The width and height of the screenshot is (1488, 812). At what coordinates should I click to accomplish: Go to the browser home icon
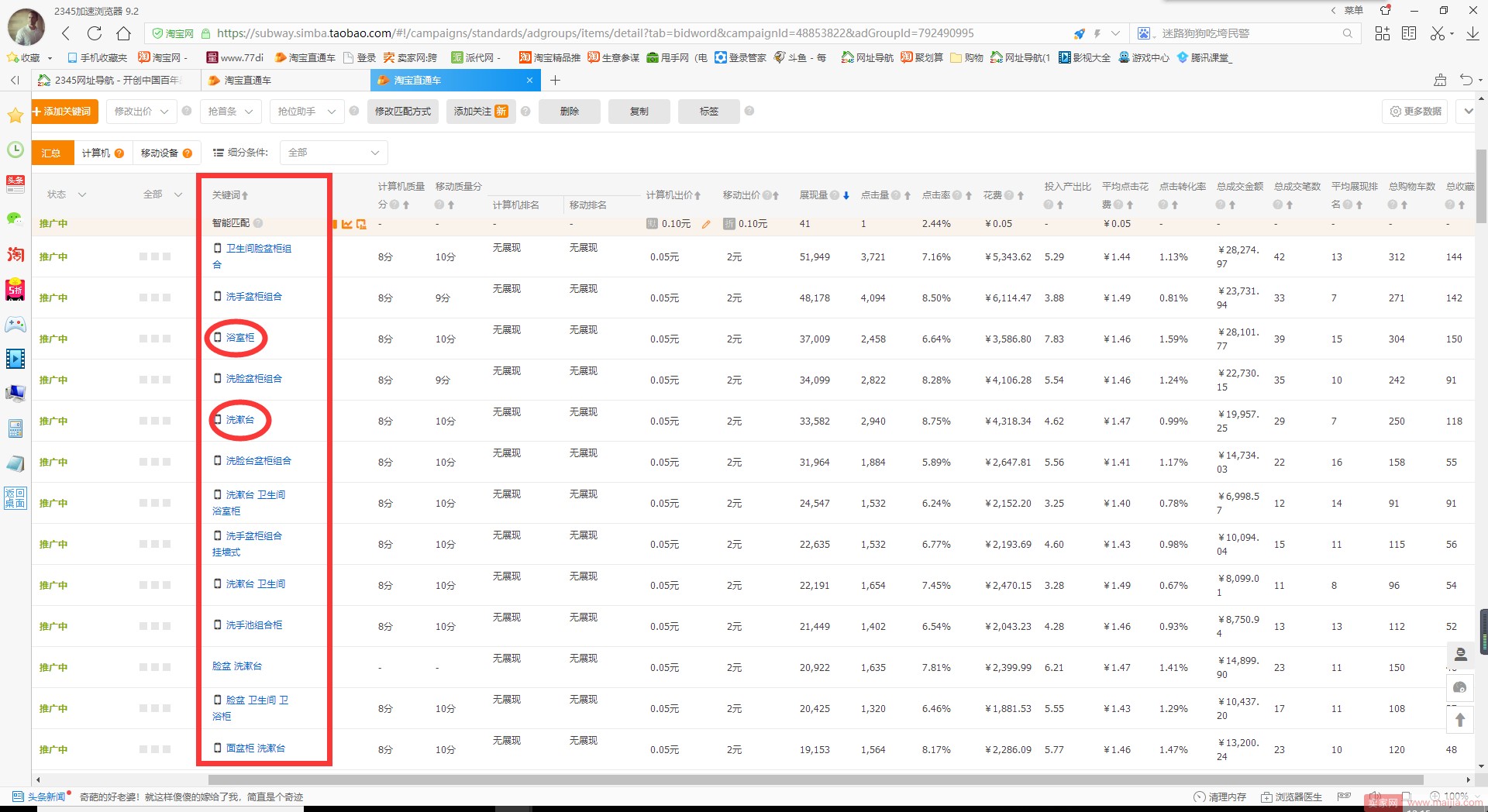pyautogui.click(x=123, y=33)
